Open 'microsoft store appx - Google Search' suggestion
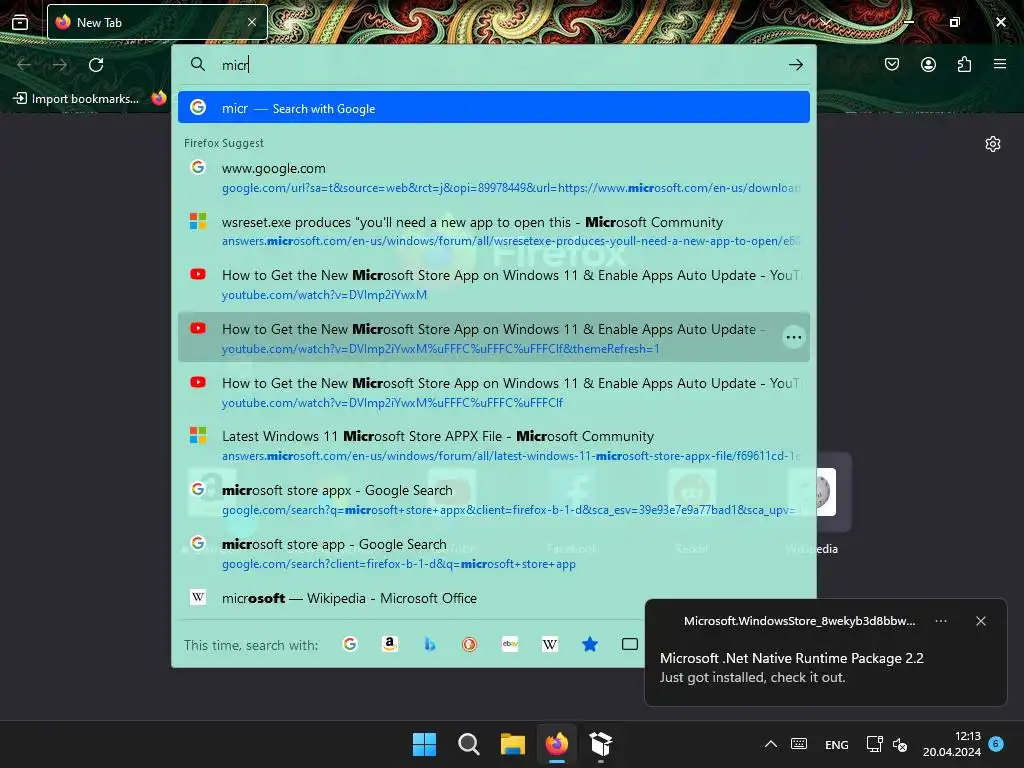 click(494, 499)
